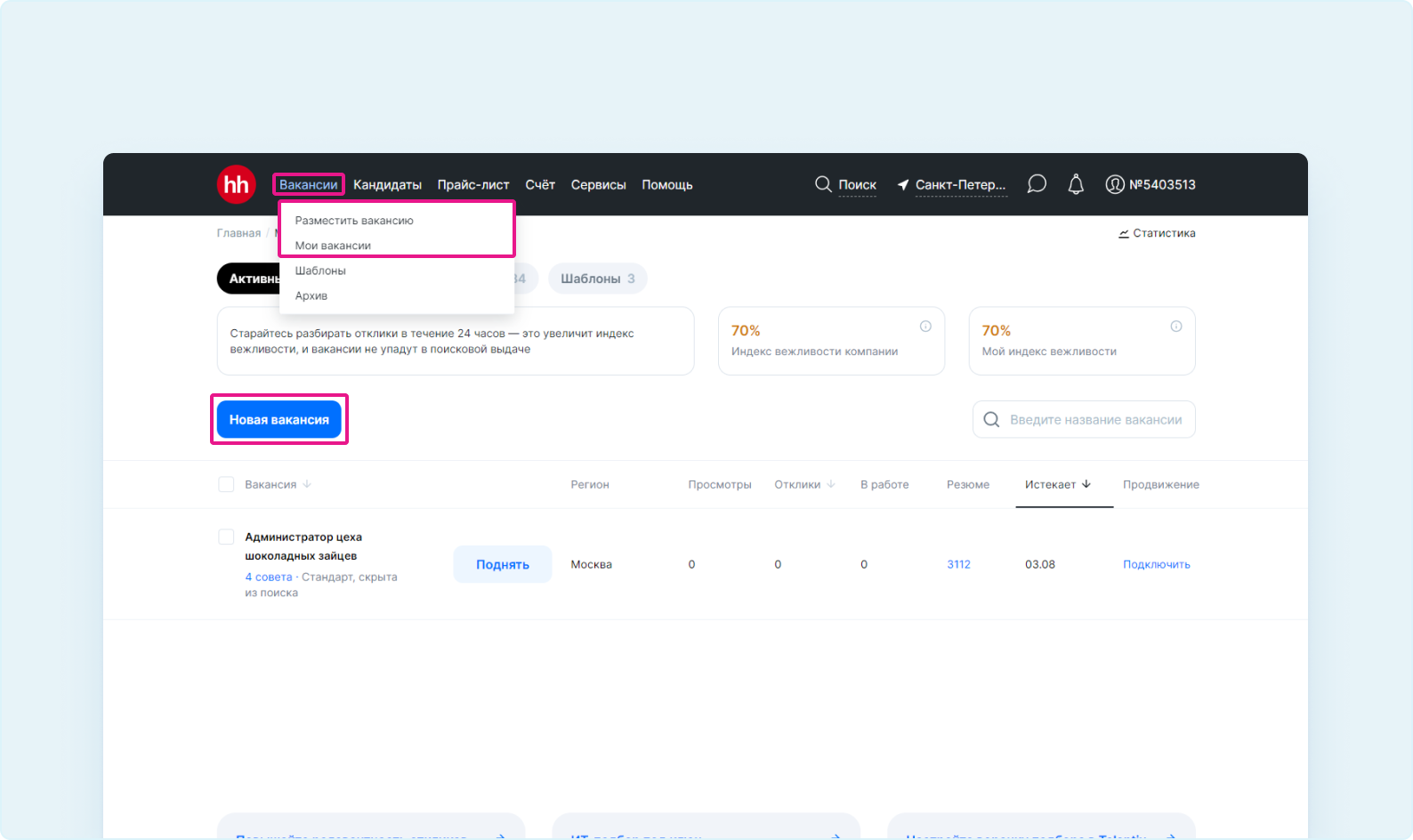Click the user profile icon №5403513

[1115, 184]
